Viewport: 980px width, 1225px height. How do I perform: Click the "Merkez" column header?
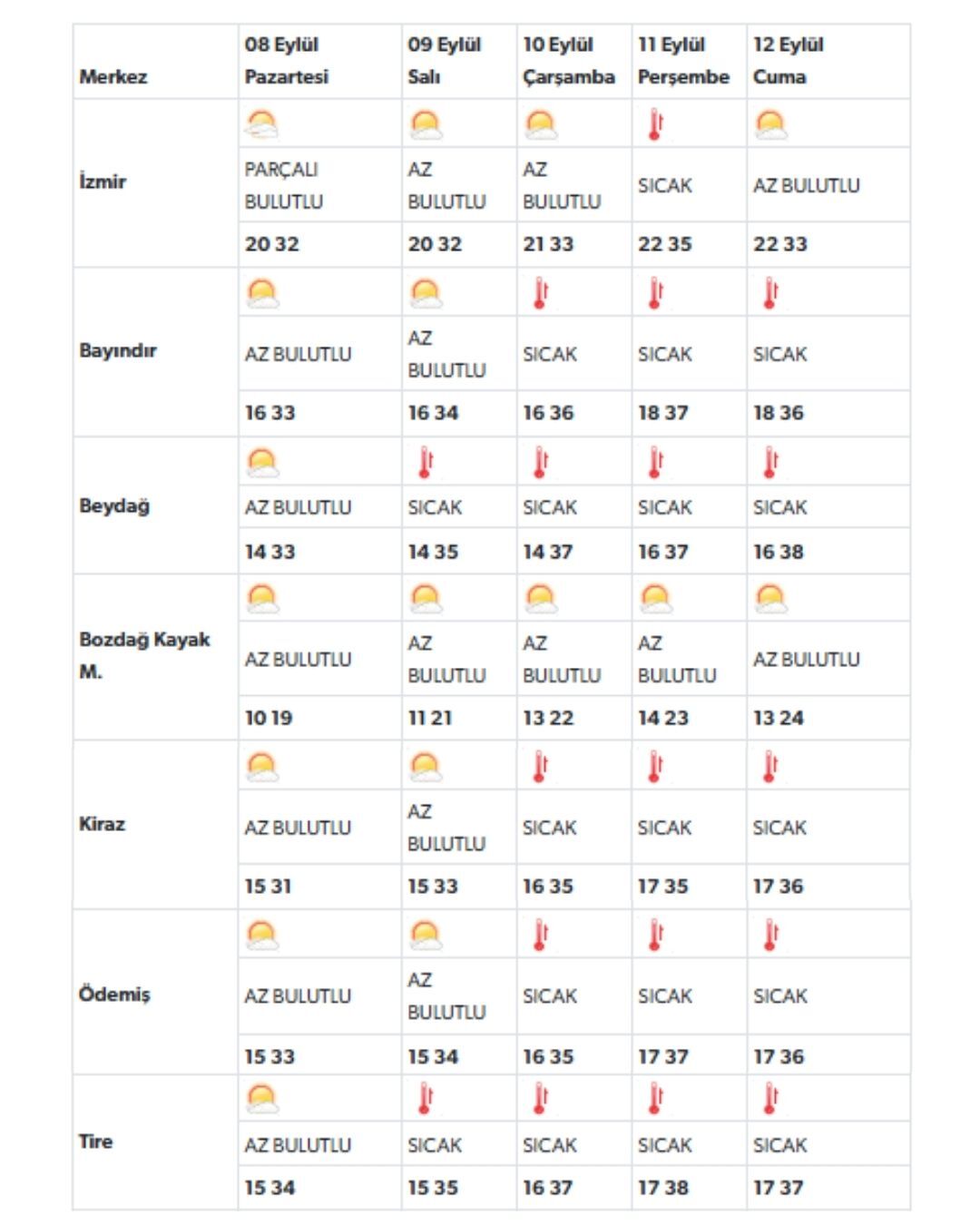pyautogui.click(x=113, y=77)
